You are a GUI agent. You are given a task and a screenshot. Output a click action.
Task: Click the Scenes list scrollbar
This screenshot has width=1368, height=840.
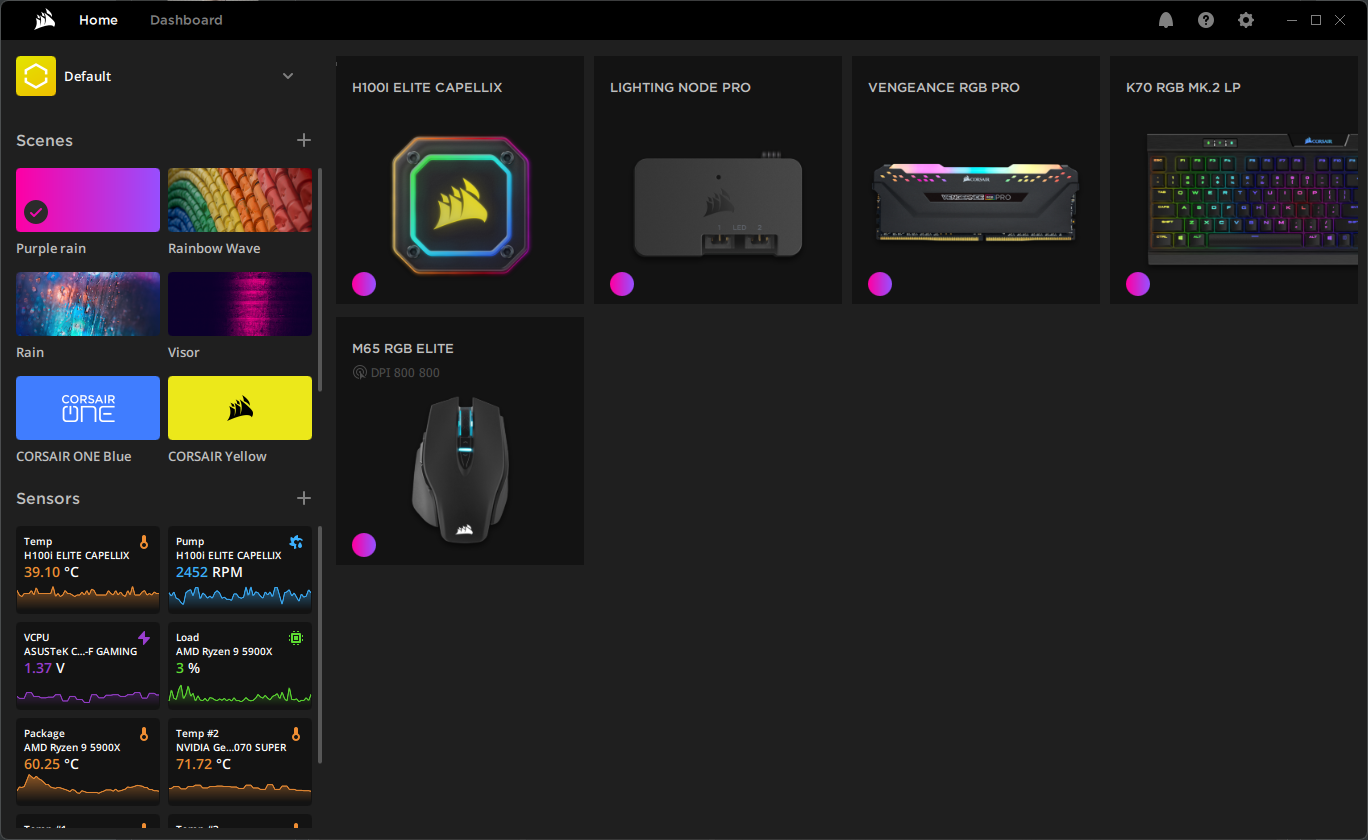pyautogui.click(x=320, y=280)
